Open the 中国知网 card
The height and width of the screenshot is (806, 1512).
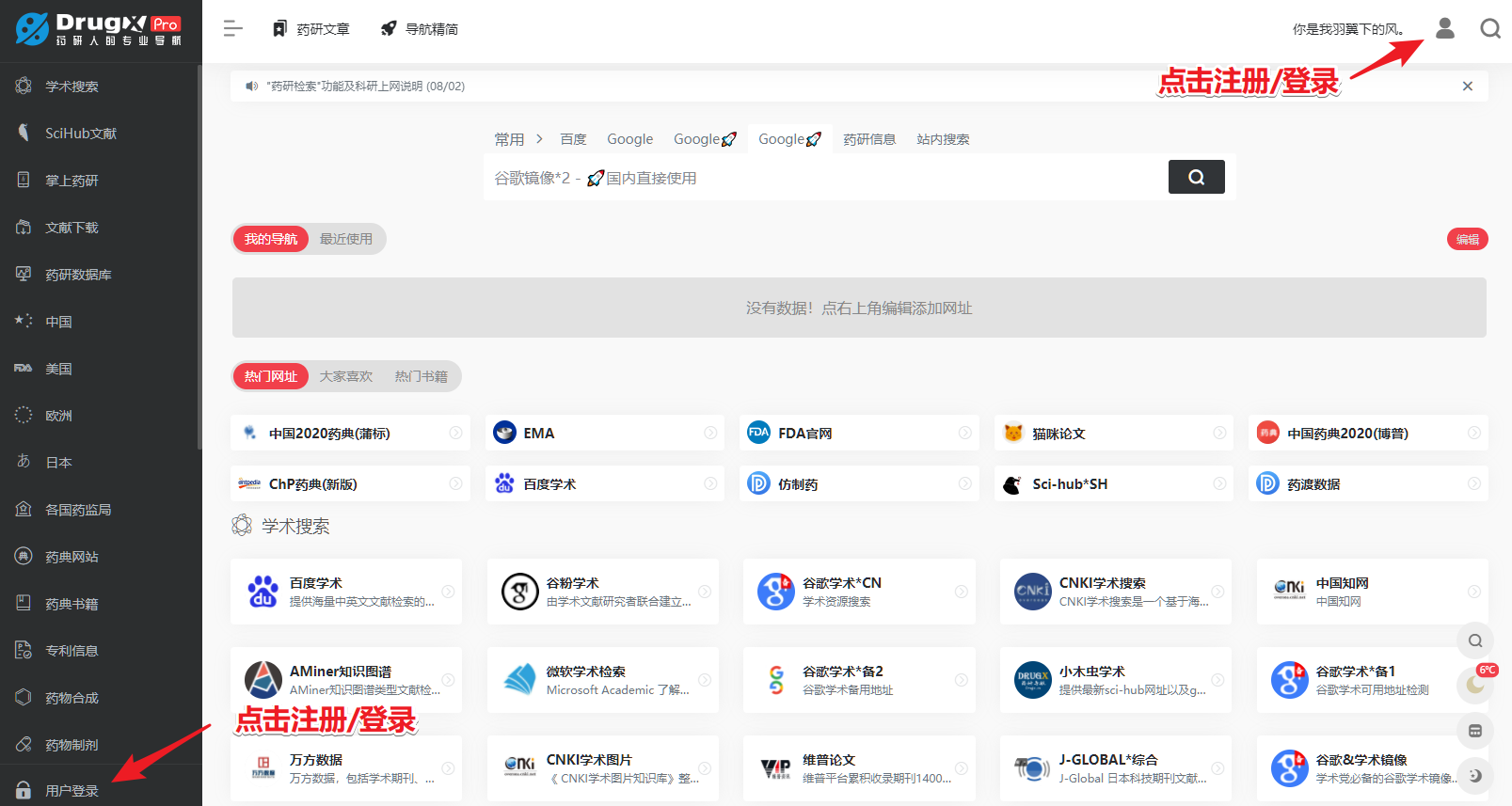[1372, 592]
